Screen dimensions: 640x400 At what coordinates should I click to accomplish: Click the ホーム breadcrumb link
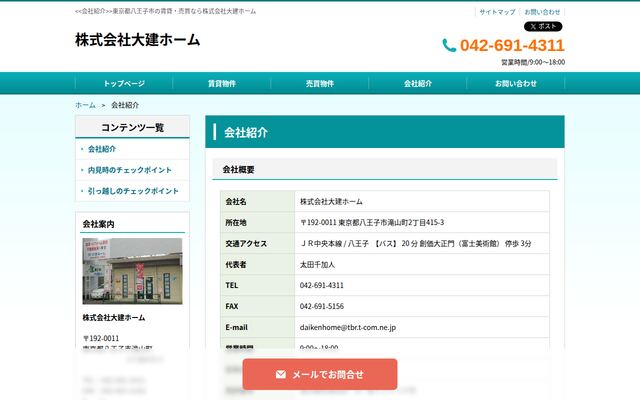point(85,105)
